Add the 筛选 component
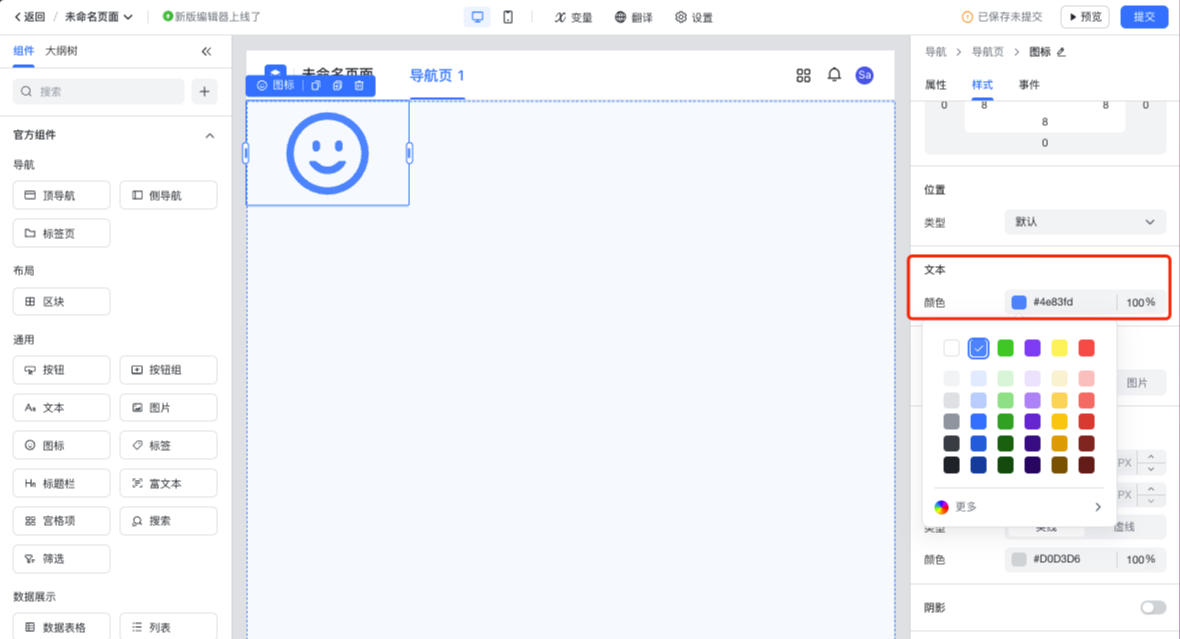1180x639 pixels. [62, 558]
